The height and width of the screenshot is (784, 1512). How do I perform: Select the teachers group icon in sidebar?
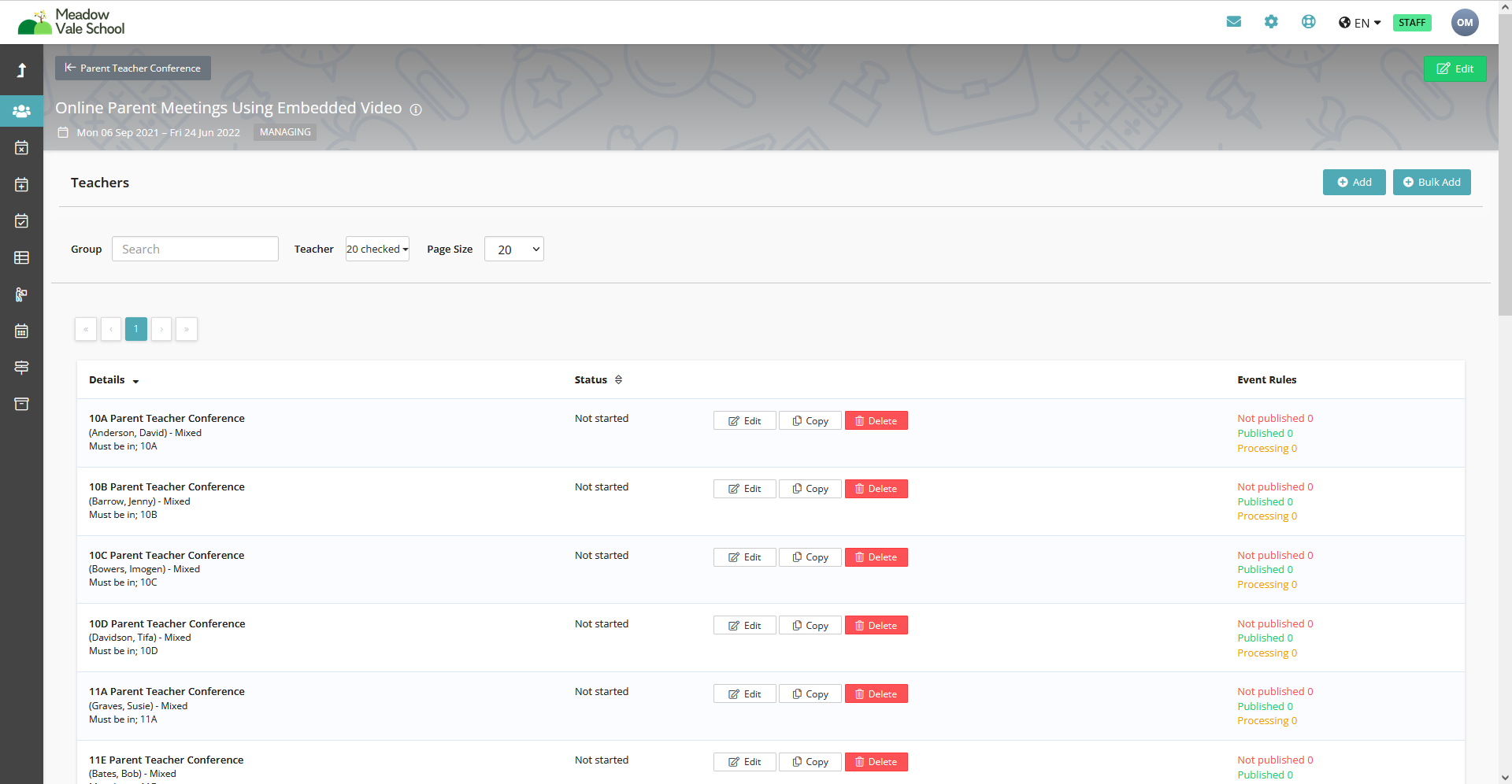click(x=21, y=111)
